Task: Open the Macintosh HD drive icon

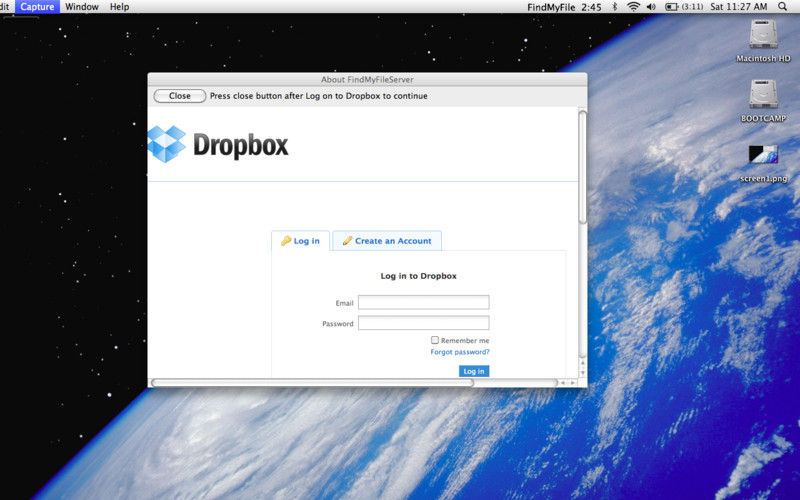Action: [x=763, y=34]
